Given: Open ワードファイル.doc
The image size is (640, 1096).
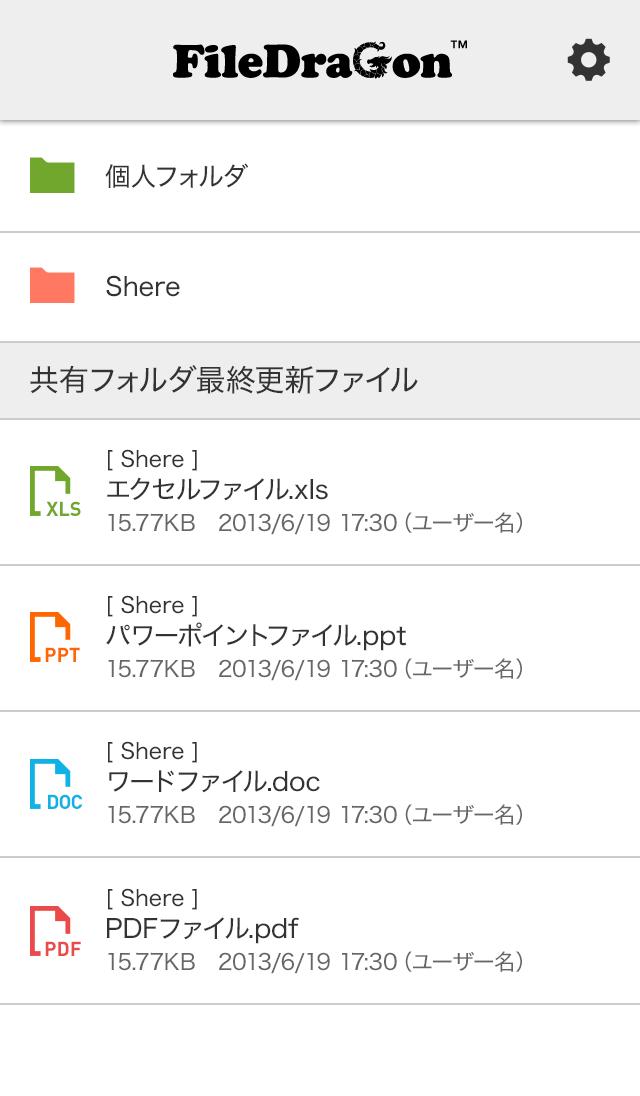Looking at the screenshot, I should coord(213,782).
